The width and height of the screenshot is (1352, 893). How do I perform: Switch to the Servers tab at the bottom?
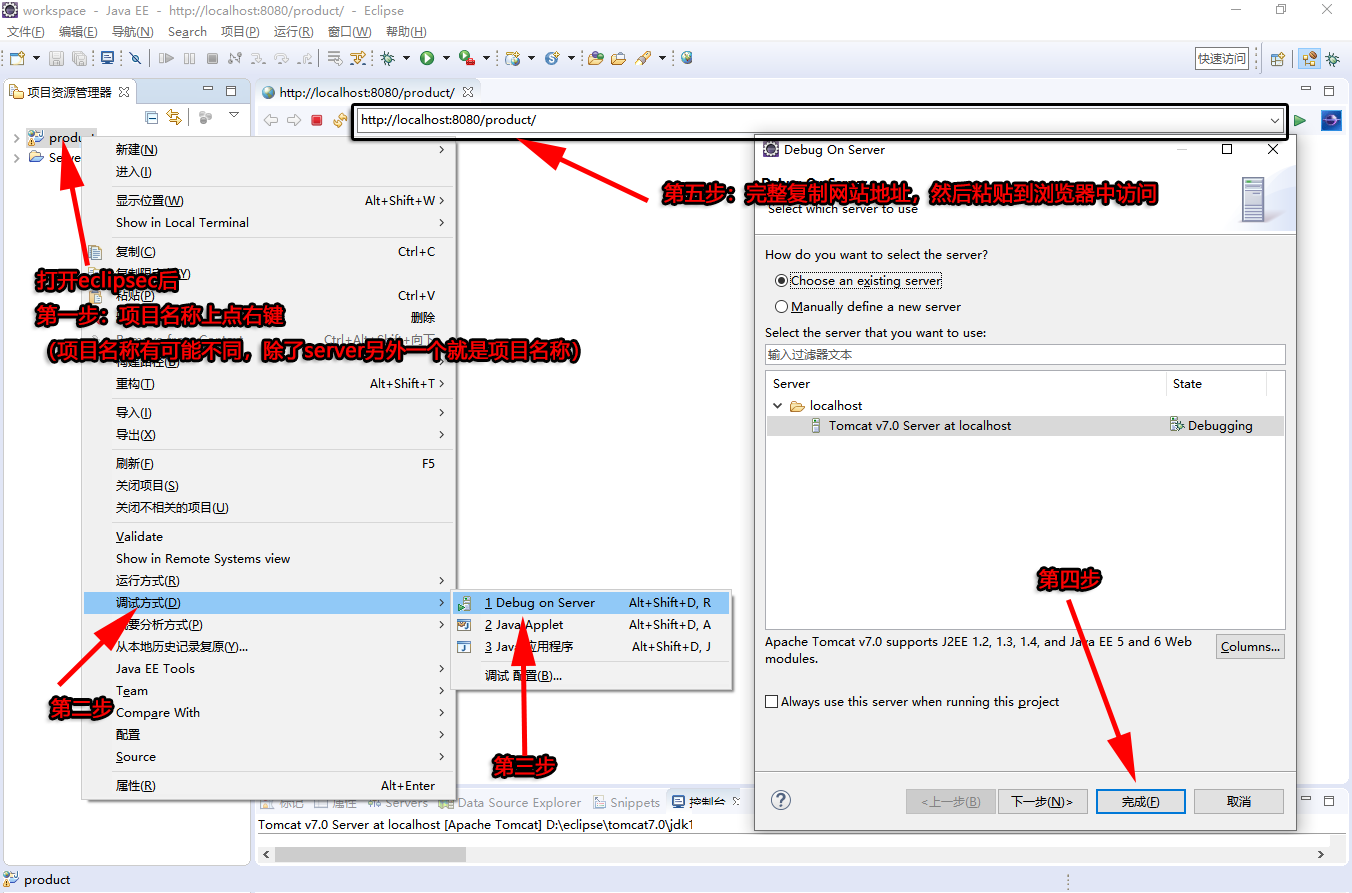pyautogui.click(x=400, y=803)
